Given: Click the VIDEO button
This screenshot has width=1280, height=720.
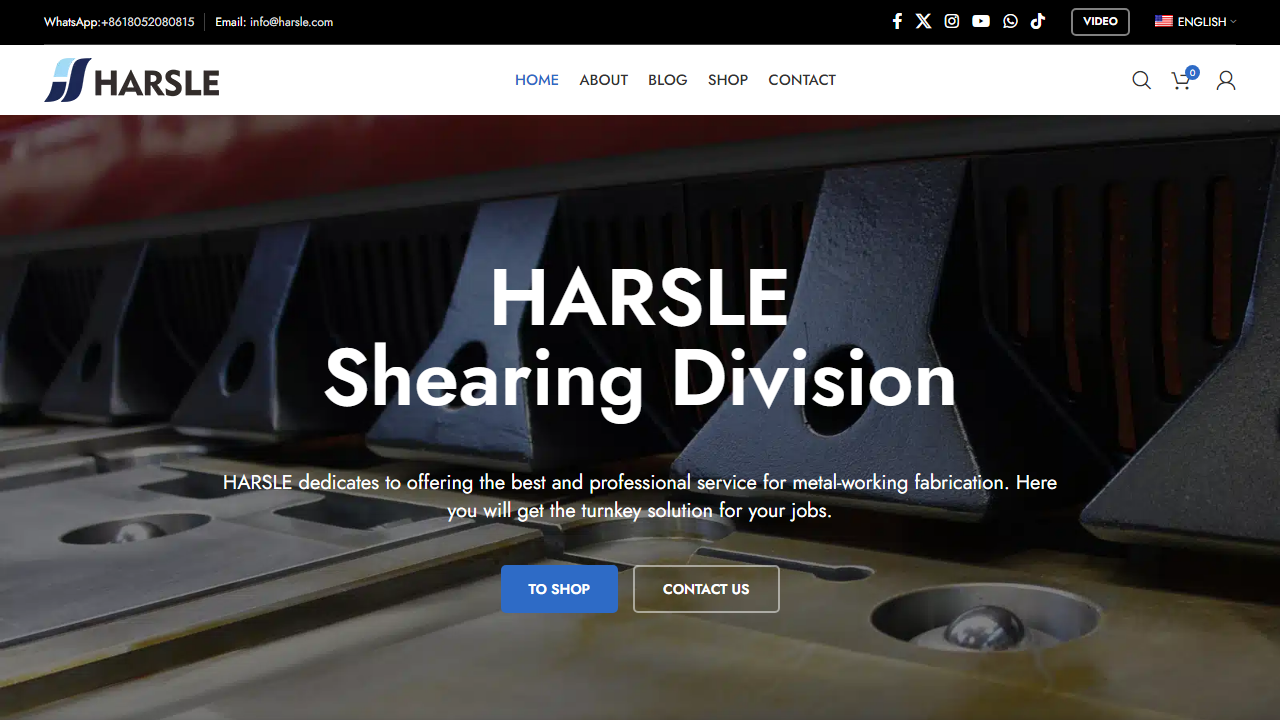Looking at the screenshot, I should 1100,21.
